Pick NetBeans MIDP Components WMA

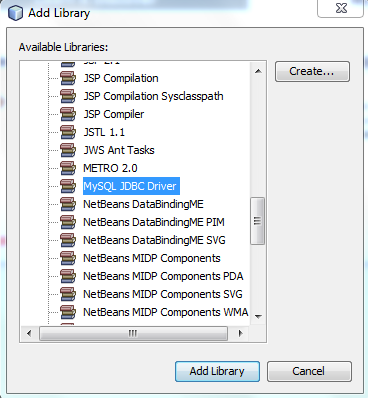point(166,312)
